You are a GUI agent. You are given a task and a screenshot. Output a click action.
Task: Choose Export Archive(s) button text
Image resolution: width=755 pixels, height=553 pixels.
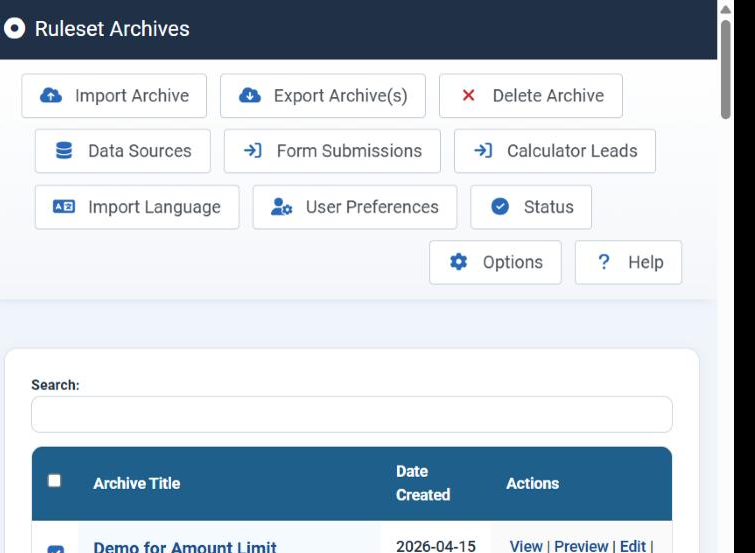point(340,96)
